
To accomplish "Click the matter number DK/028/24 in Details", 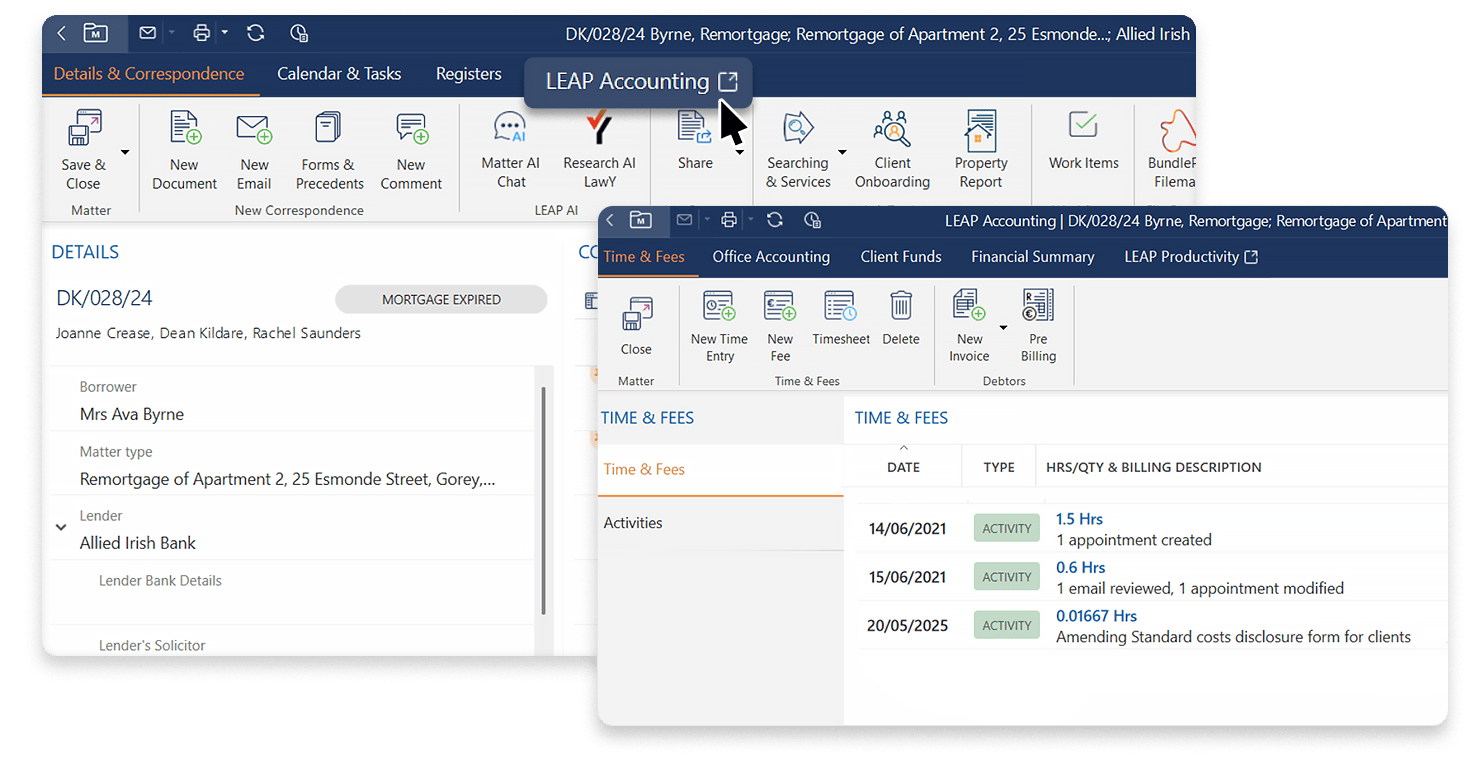I will pos(105,298).
